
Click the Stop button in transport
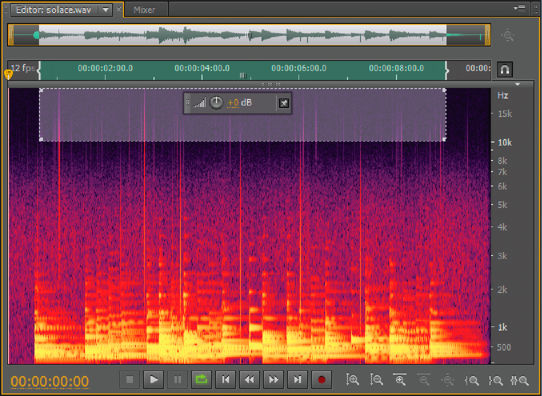[x=130, y=380]
